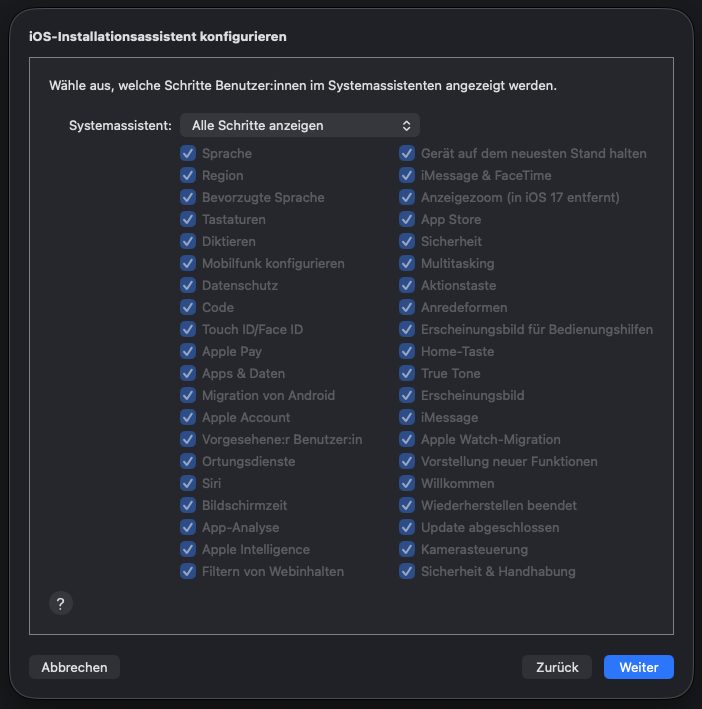The height and width of the screenshot is (709, 702).
Task: Toggle the App Store checkbox
Action: pyautogui.click(x=407, y=219)
